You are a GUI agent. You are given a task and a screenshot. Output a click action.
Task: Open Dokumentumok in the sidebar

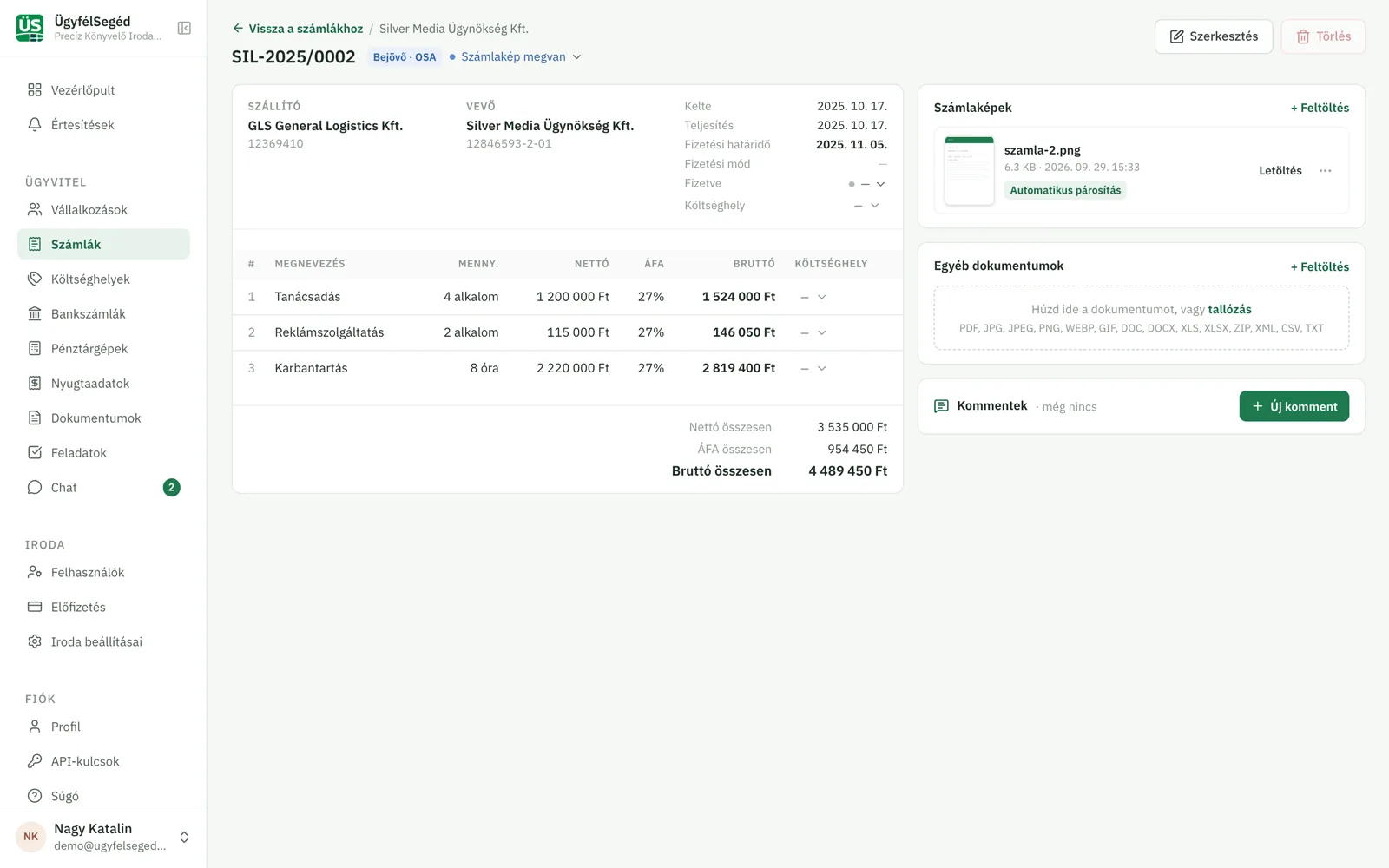103,418
